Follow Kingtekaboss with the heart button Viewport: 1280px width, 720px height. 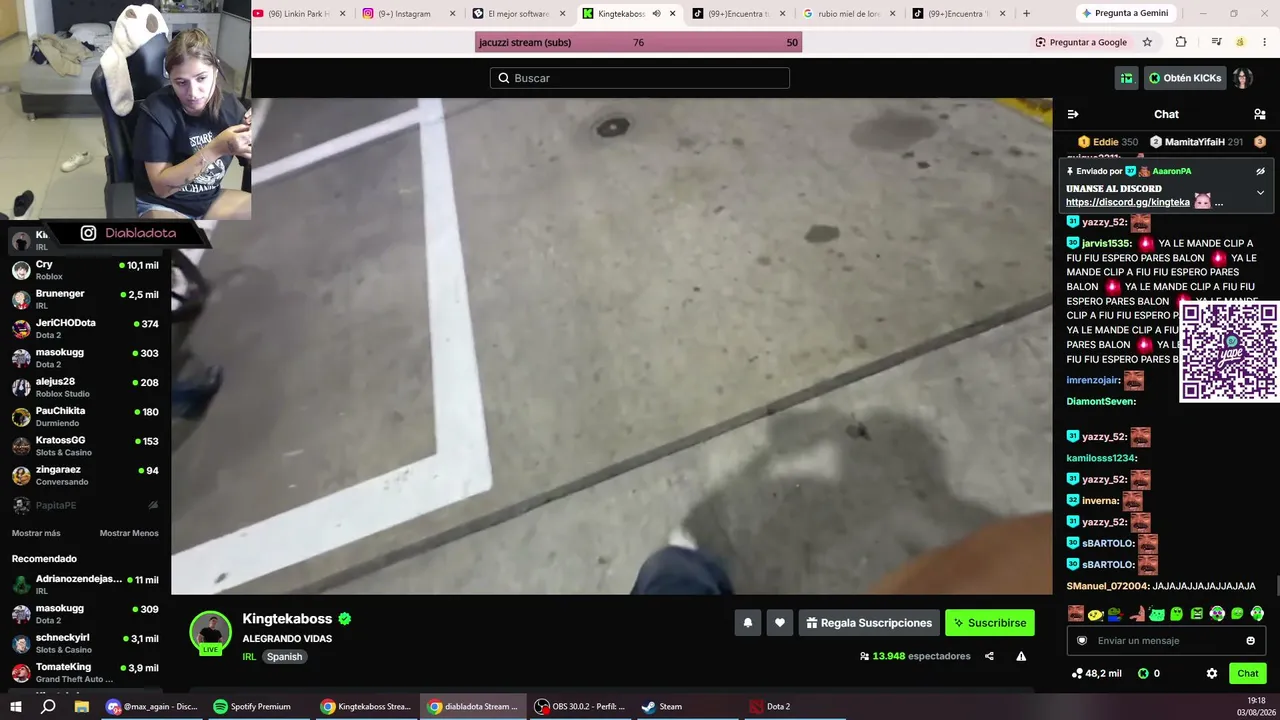coord(780,623)
